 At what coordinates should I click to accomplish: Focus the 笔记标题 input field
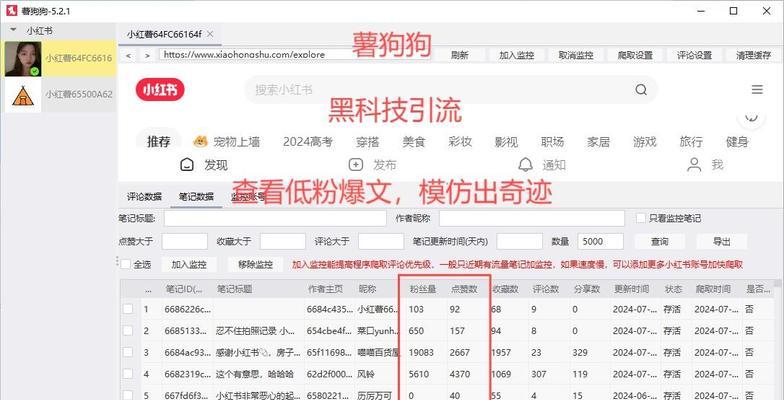[275, 218]
